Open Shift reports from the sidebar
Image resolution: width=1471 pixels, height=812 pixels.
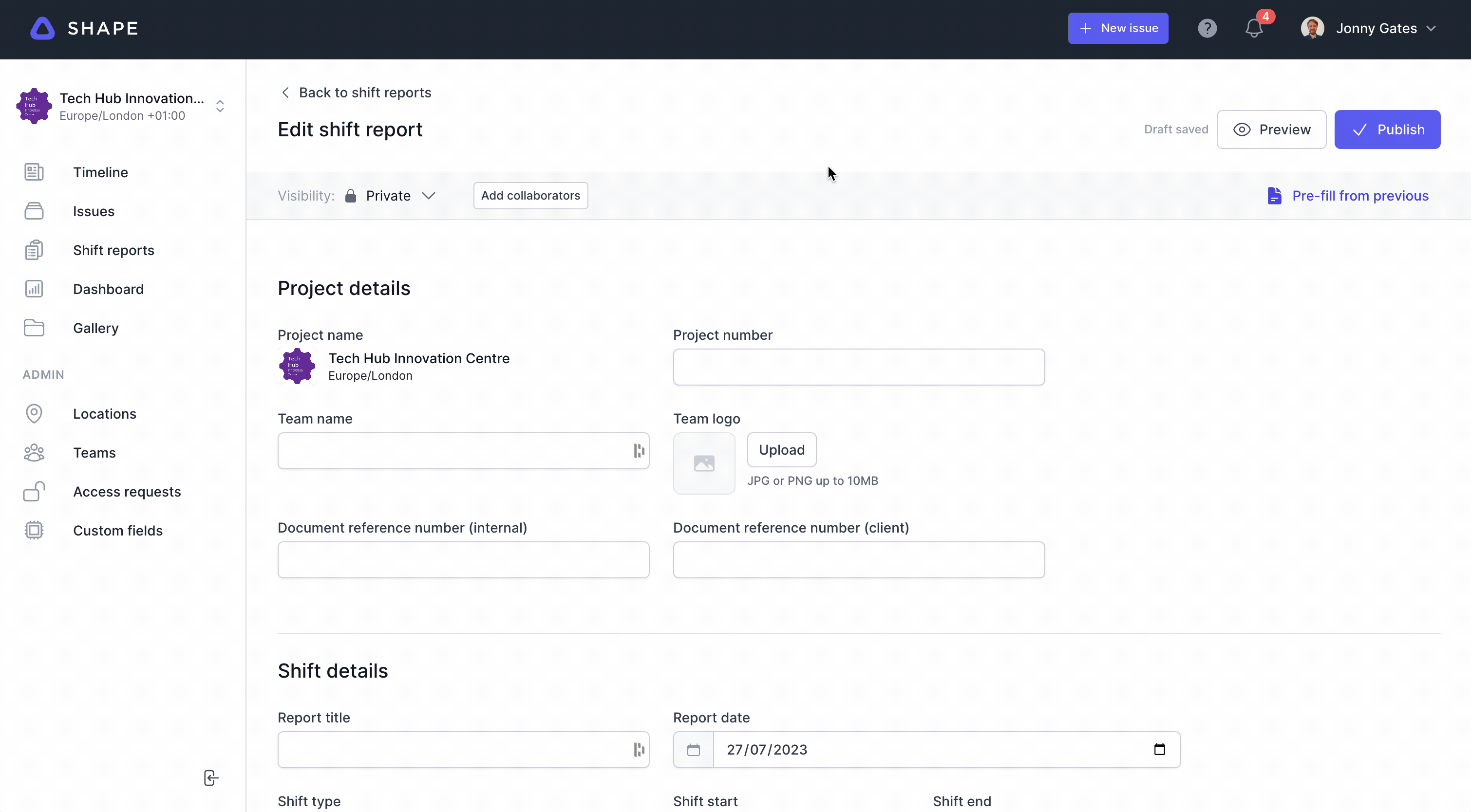113,250
